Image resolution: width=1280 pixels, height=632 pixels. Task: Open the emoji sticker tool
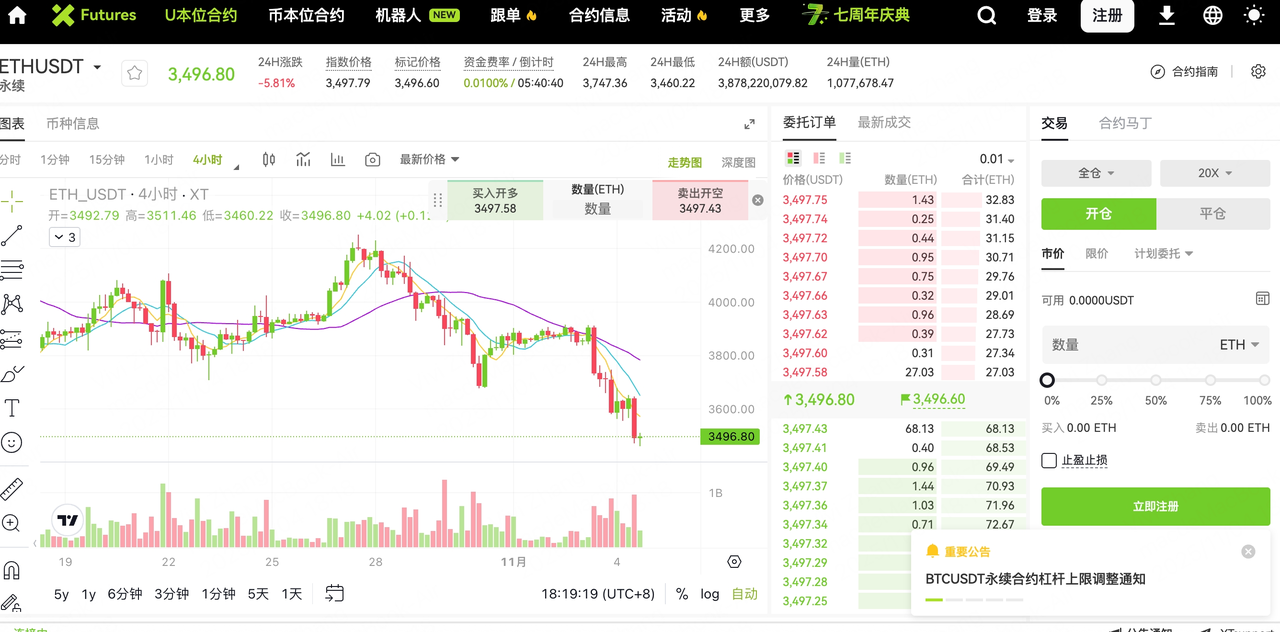[x=12, y=442]
